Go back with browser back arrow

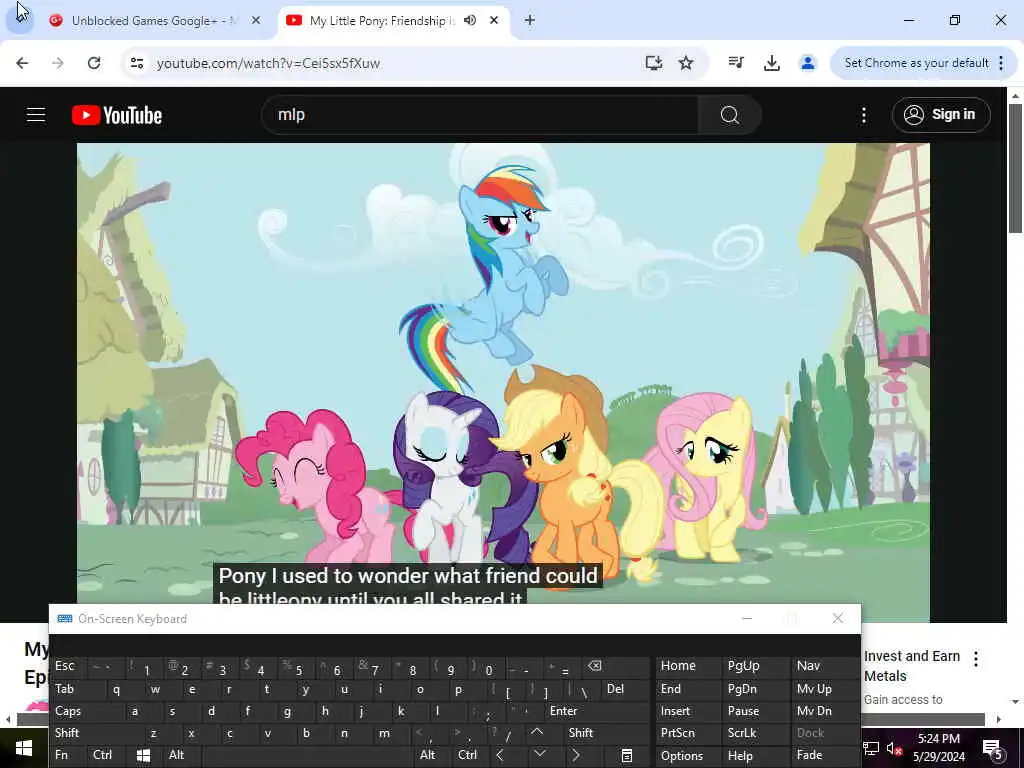pos(22,63)
